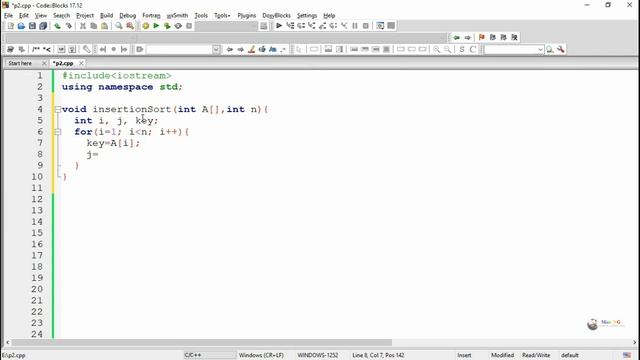
Task: Expand the search text combo box
Action: [540, 49]
